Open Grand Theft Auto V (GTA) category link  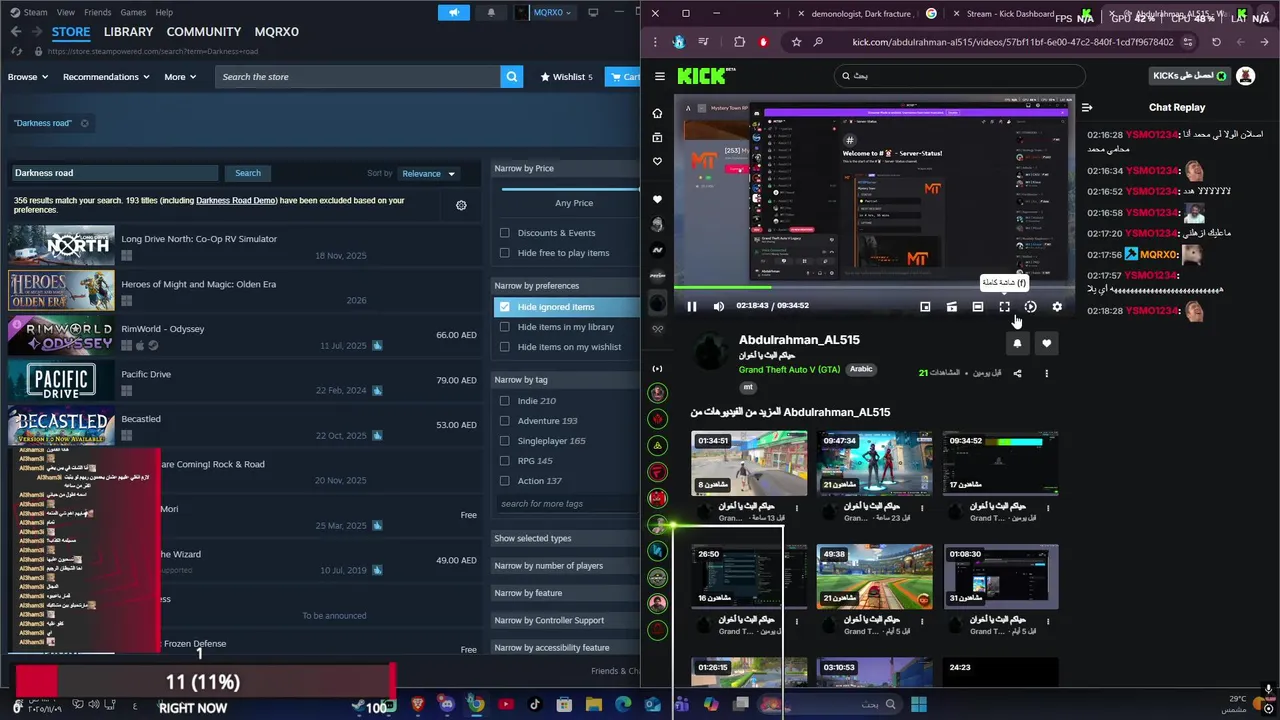point(790,369)
